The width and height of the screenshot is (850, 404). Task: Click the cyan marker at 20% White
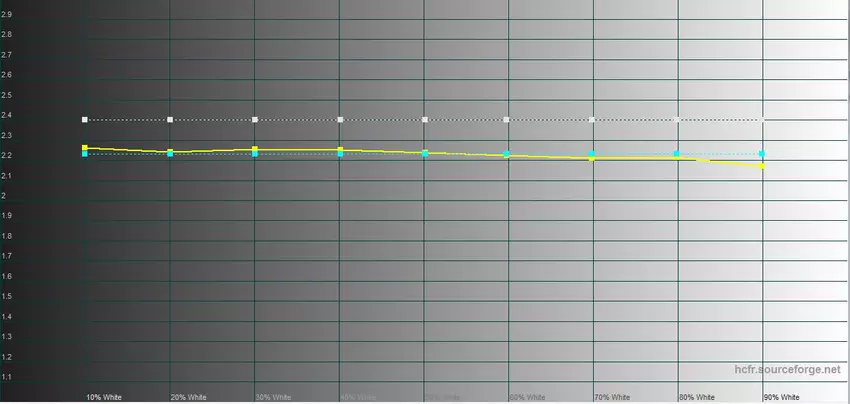[x=170, y=154]
